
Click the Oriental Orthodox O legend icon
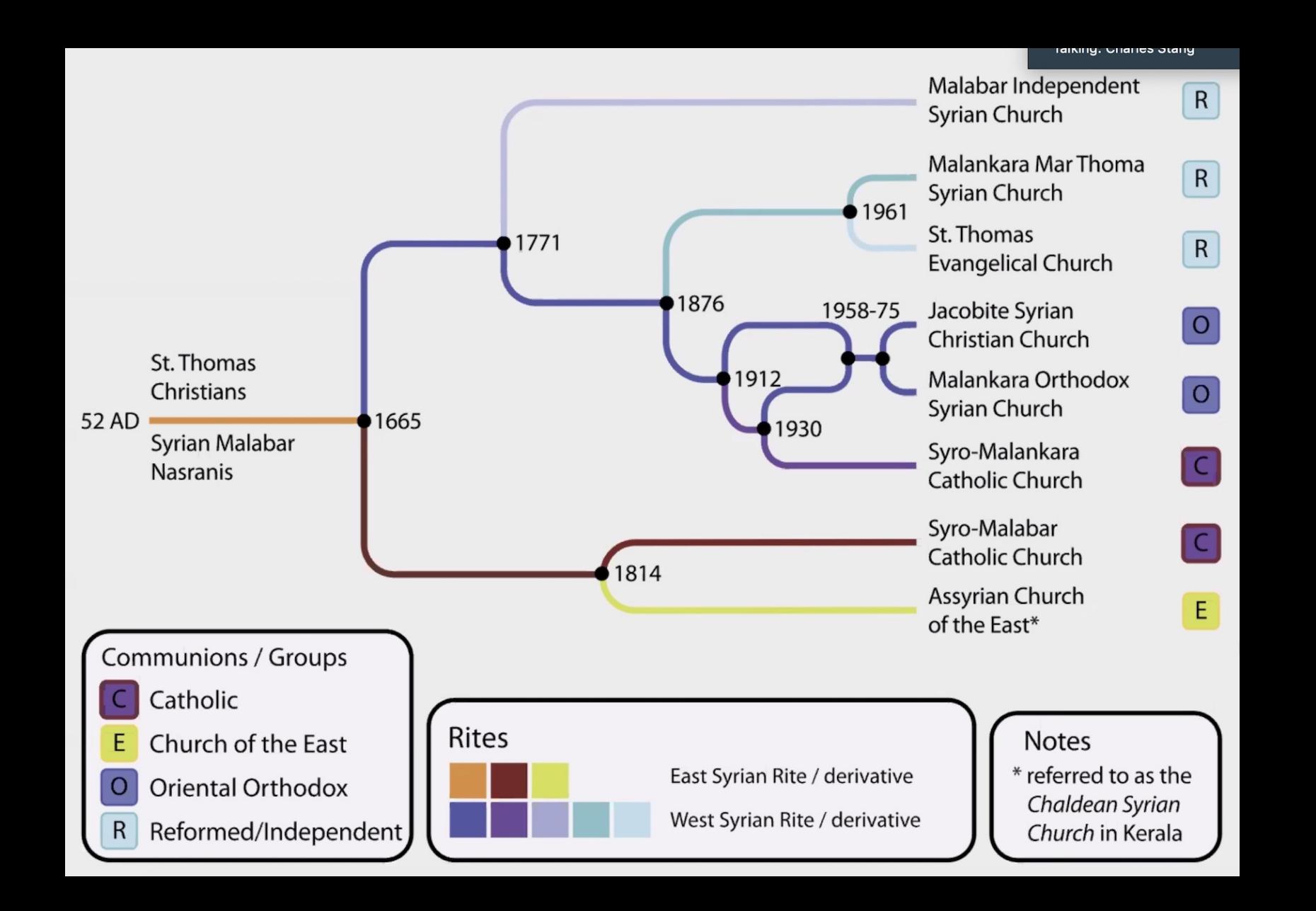click(x=119, y=787)
